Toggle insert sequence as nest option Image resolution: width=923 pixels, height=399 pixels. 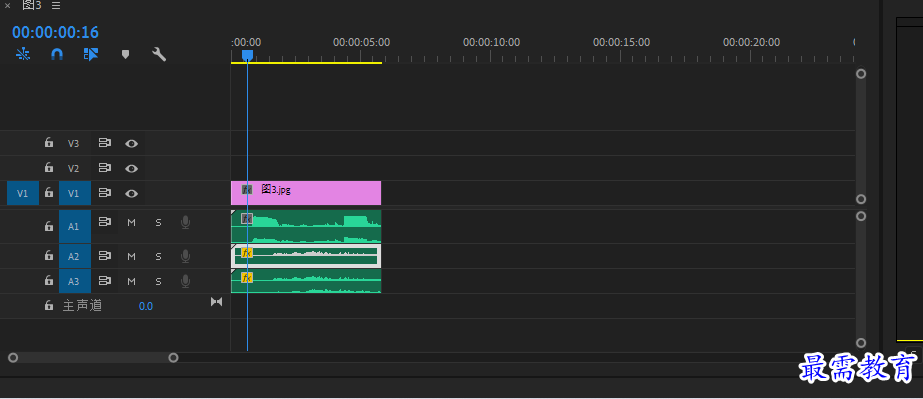[23, 55]
